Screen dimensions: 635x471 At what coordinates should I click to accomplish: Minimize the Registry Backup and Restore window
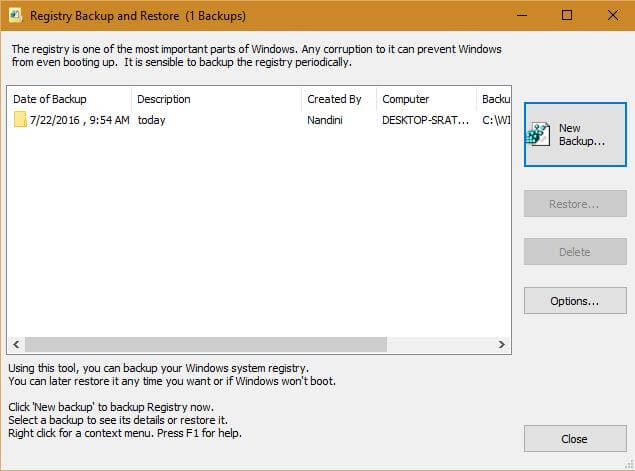[522, 15]
